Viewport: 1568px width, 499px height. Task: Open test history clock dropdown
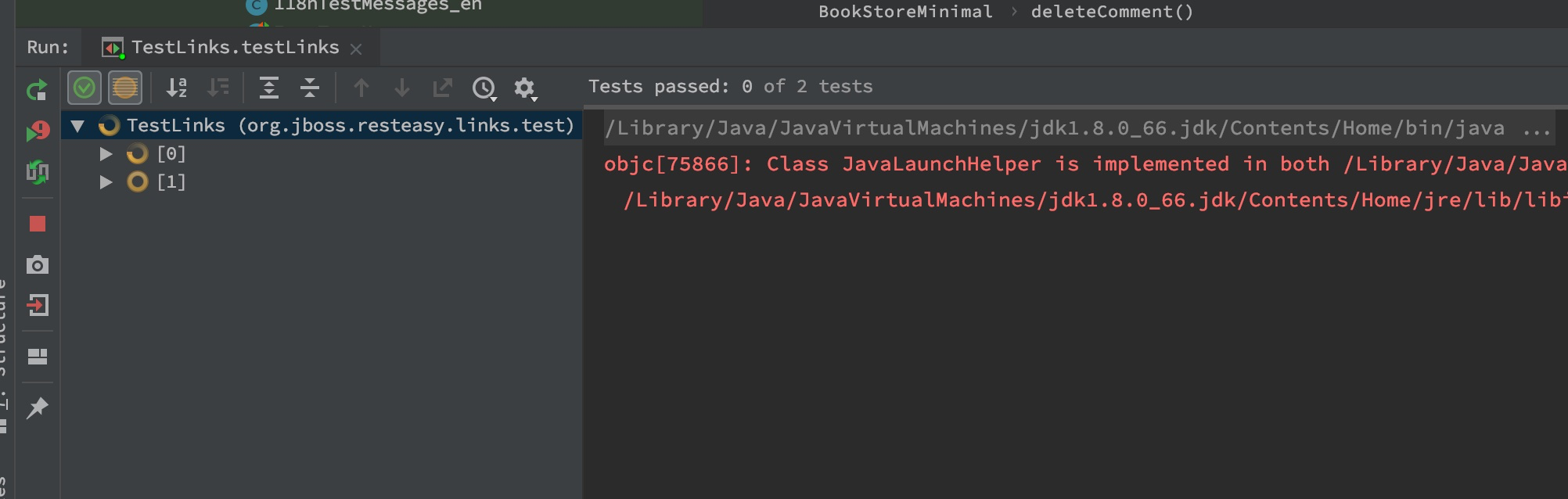[485, 88]
